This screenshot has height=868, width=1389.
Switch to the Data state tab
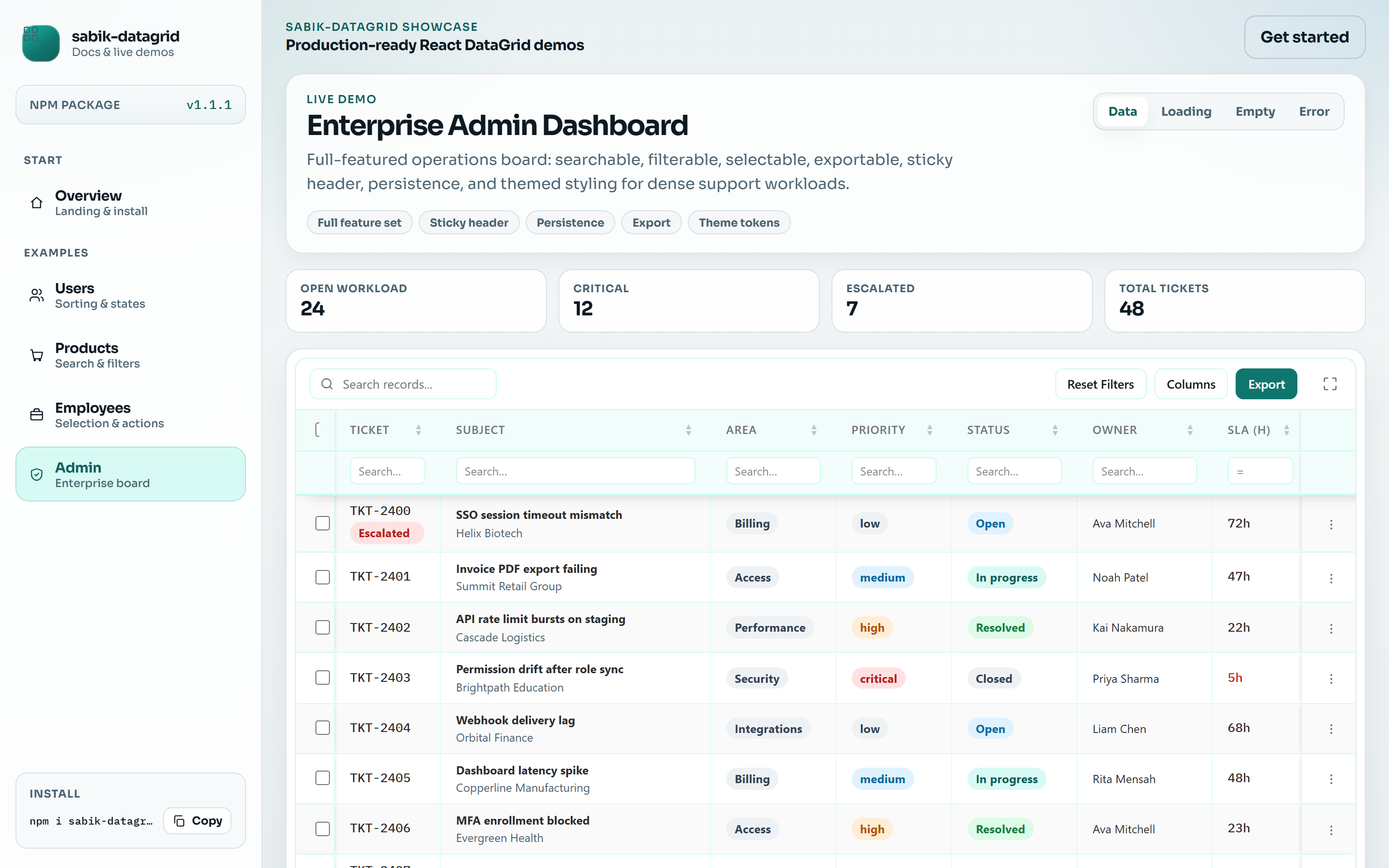1122,111
